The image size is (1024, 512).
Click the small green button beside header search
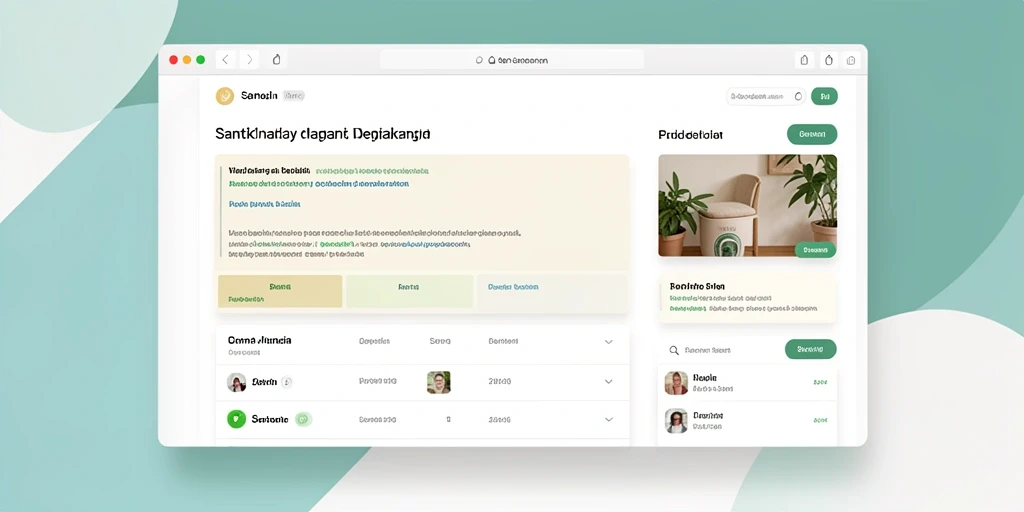coord(824,97)
